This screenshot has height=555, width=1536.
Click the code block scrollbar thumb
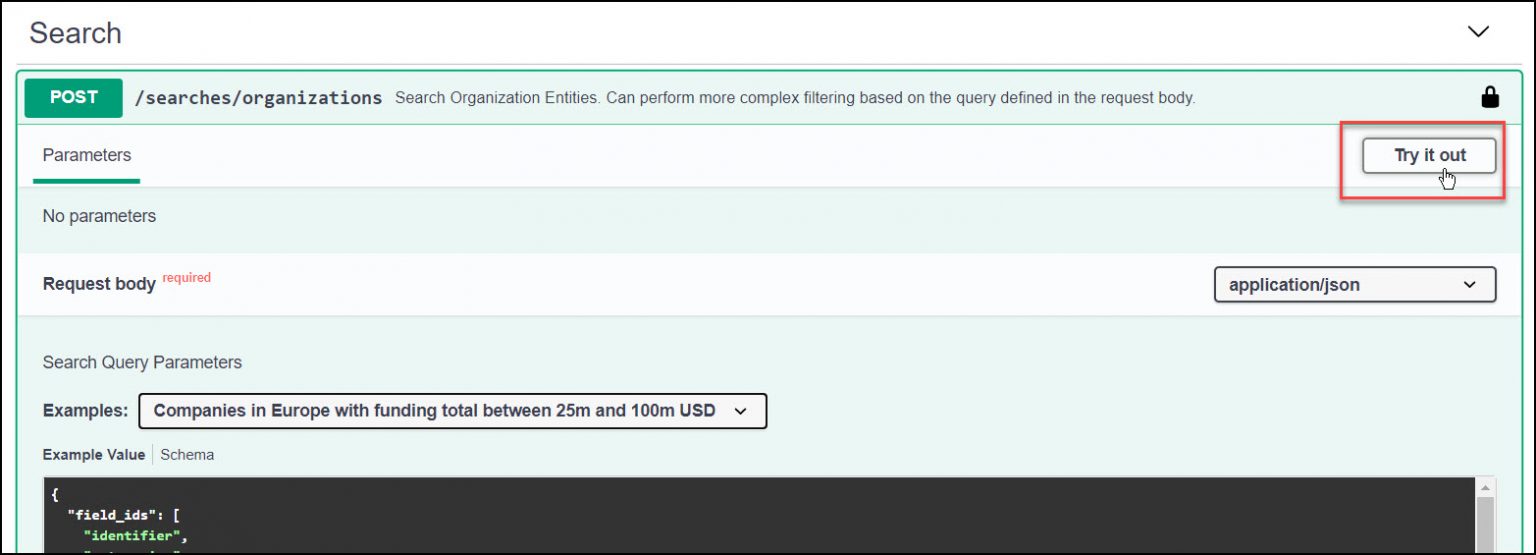1485,525
